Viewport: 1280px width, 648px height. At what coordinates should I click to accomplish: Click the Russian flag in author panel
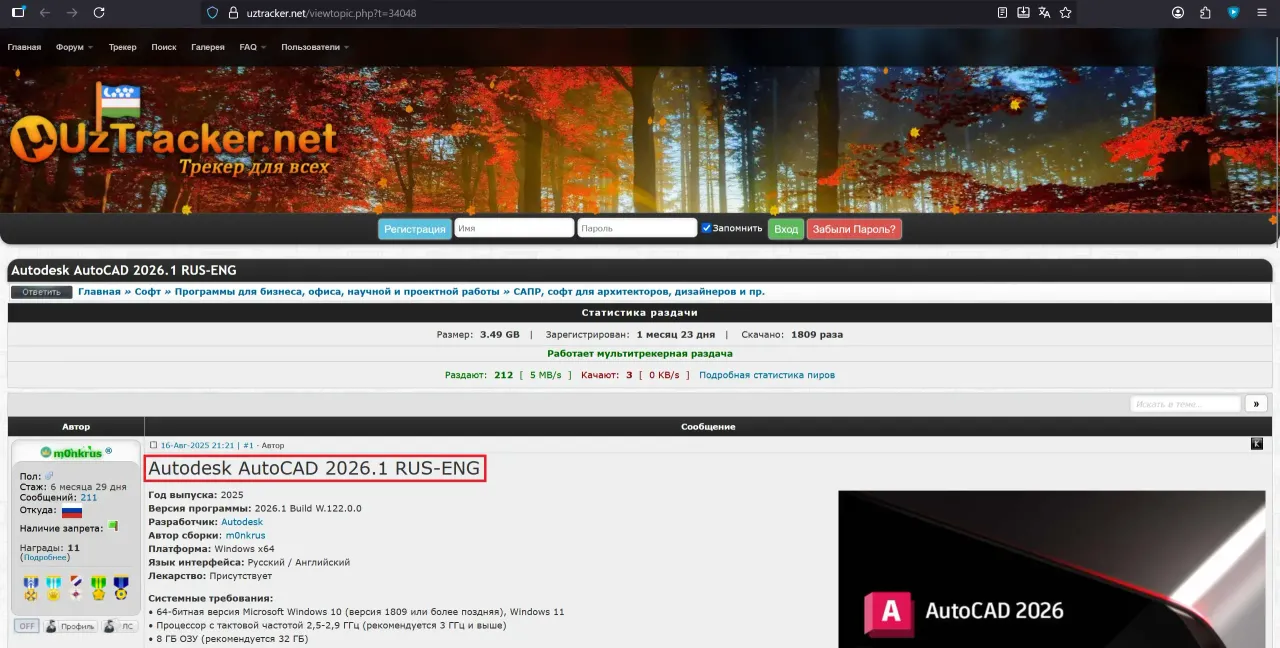(x=72, y=512)
